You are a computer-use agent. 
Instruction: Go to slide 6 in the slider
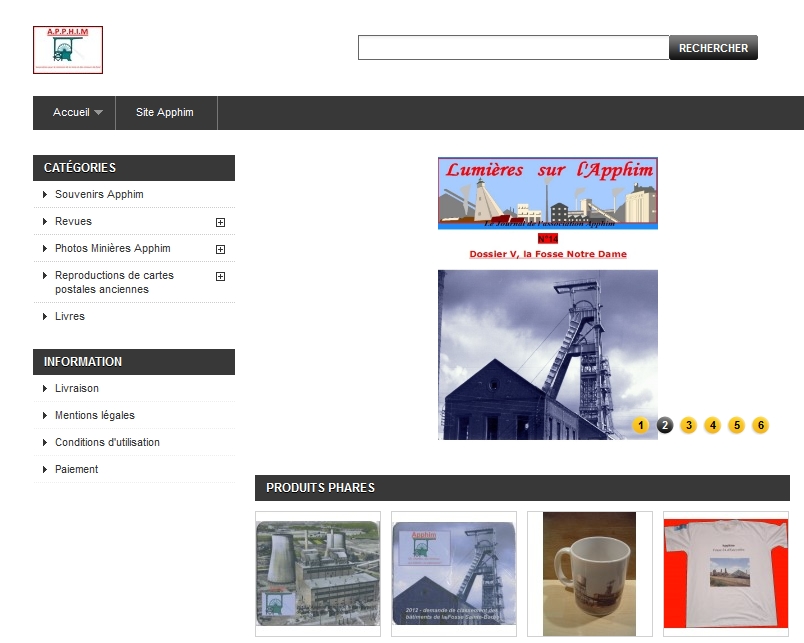tap(761, 425)
